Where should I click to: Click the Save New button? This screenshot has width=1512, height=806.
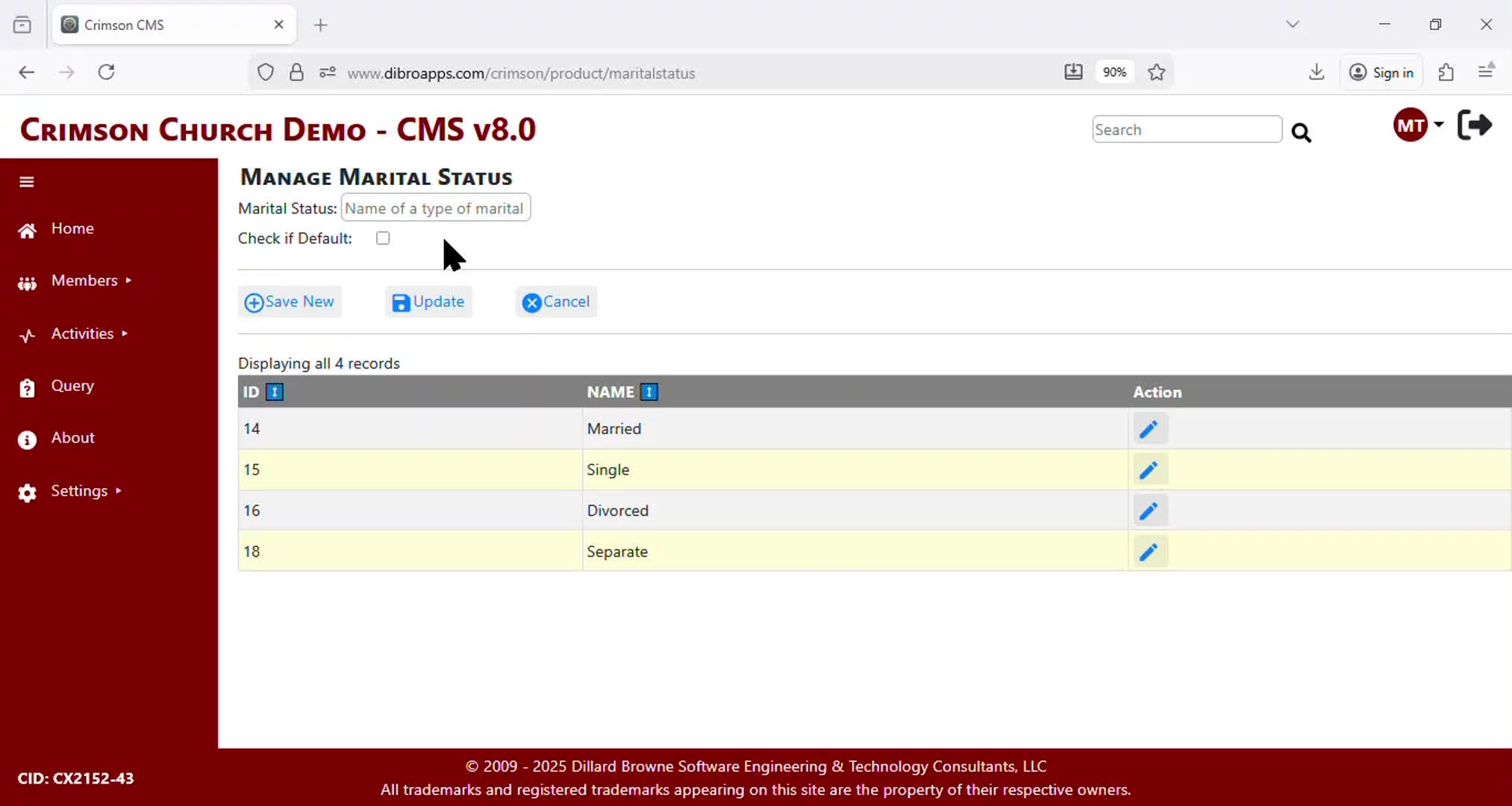(x=290, y=302)
